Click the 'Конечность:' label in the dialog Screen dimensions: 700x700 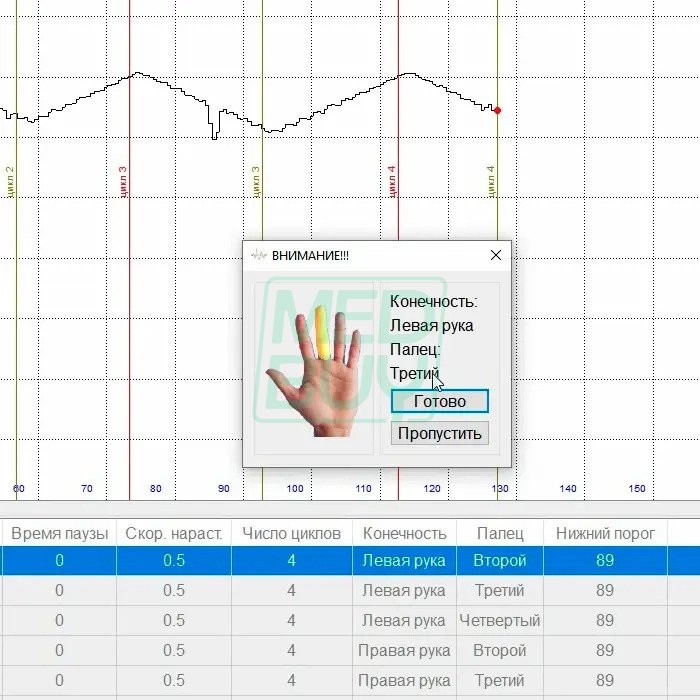click(433, 302)
